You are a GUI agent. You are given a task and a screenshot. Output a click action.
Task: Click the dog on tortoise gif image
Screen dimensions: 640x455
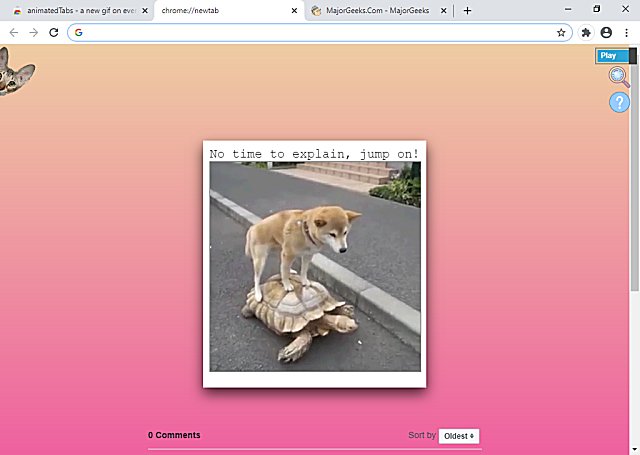314,266
